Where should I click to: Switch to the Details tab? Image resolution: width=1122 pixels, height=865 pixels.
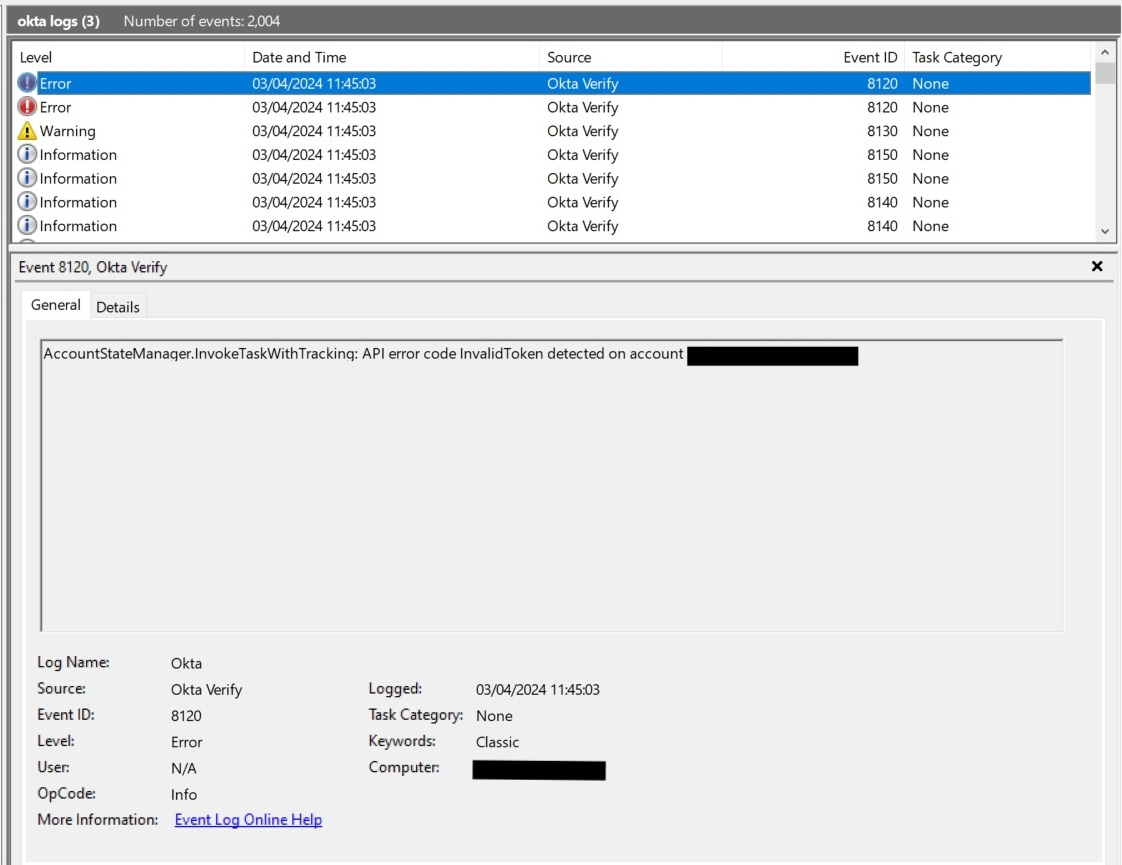pos(118,306)
